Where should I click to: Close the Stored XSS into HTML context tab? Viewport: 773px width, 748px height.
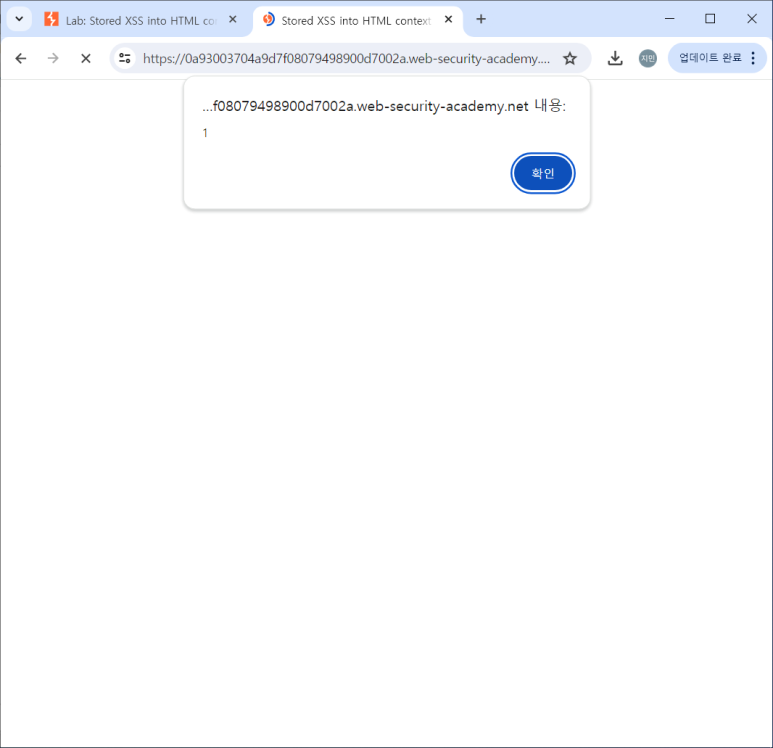[448, 19]
